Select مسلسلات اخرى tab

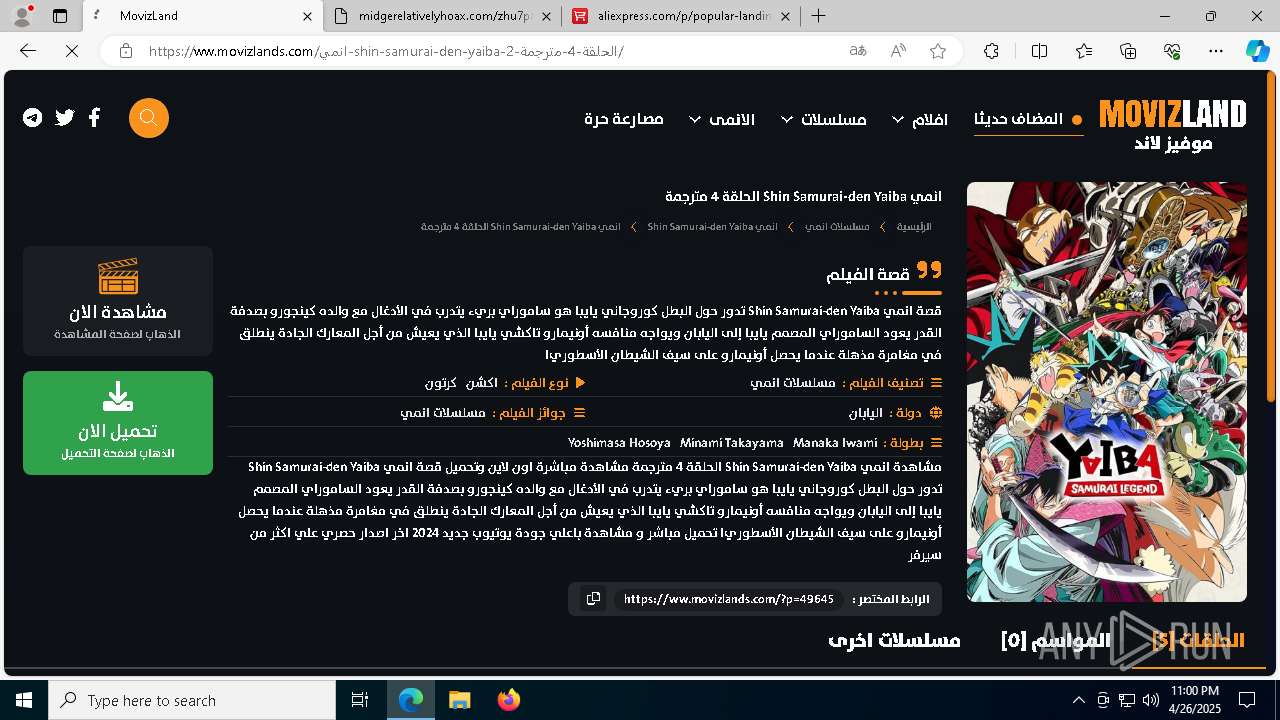coord(894,640)
